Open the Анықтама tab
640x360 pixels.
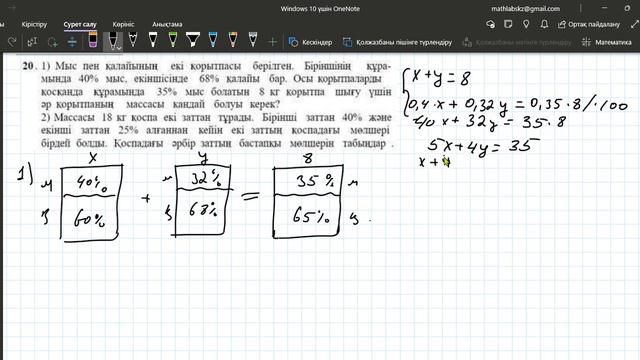tap(167, 24)
